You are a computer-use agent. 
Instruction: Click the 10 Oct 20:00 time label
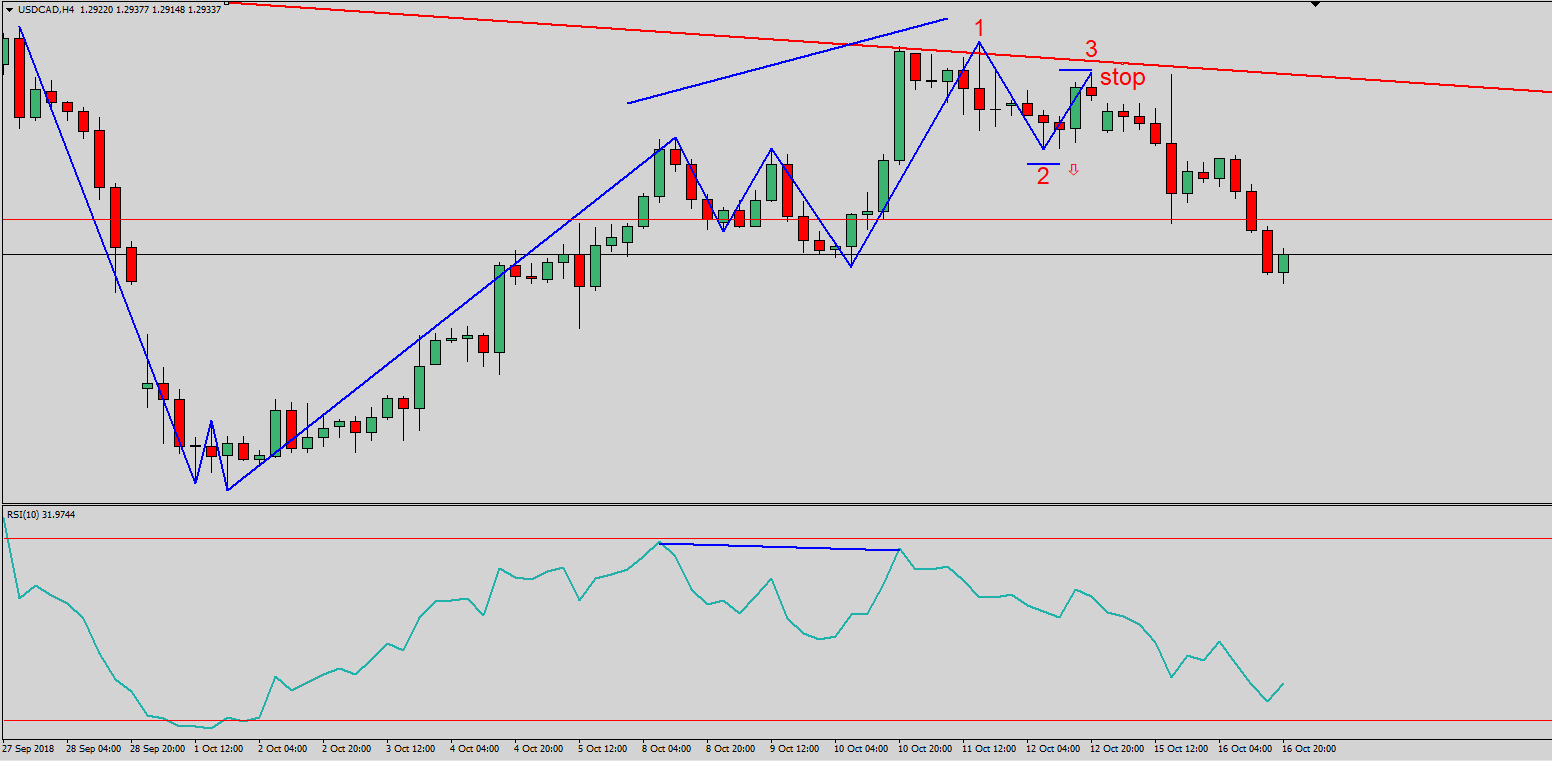923,748
